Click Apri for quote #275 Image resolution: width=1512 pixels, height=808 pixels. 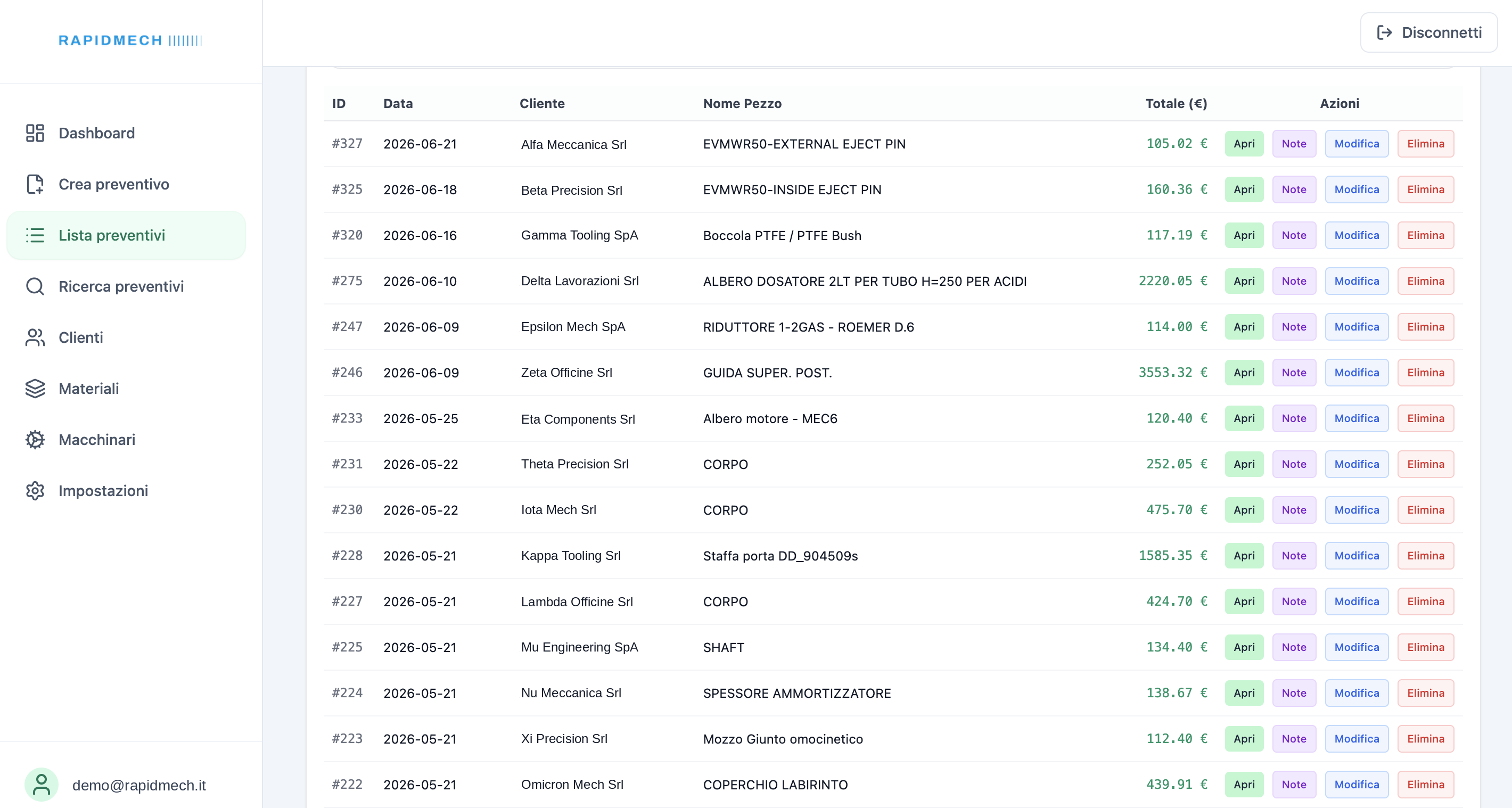click(x=1244, y=281)
